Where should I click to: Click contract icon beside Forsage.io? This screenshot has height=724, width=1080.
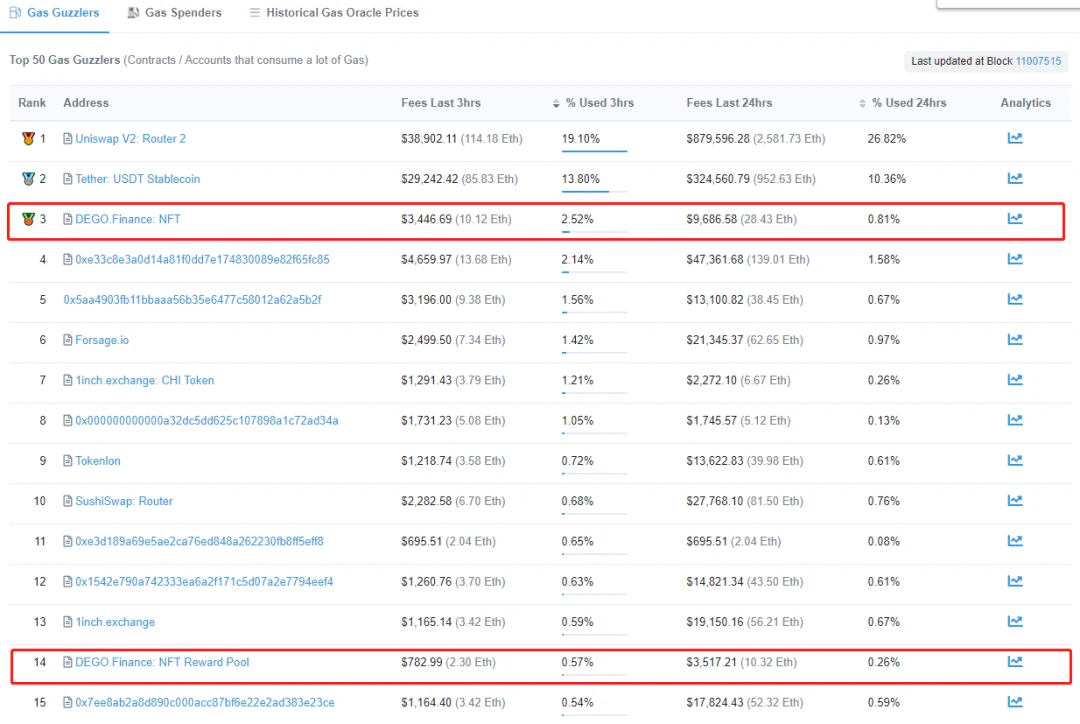click(68, 340)
